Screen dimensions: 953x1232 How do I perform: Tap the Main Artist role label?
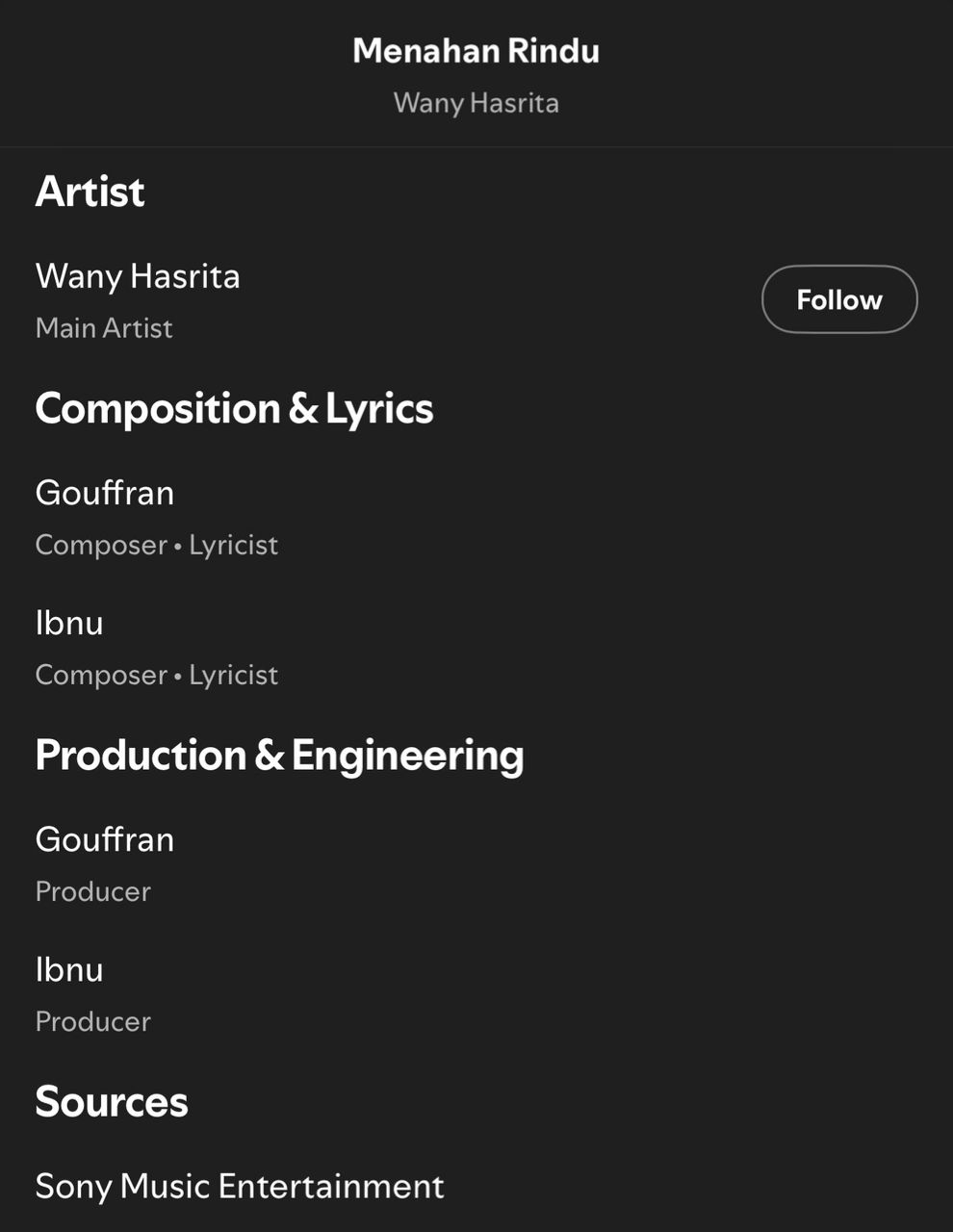coord(104,328)
